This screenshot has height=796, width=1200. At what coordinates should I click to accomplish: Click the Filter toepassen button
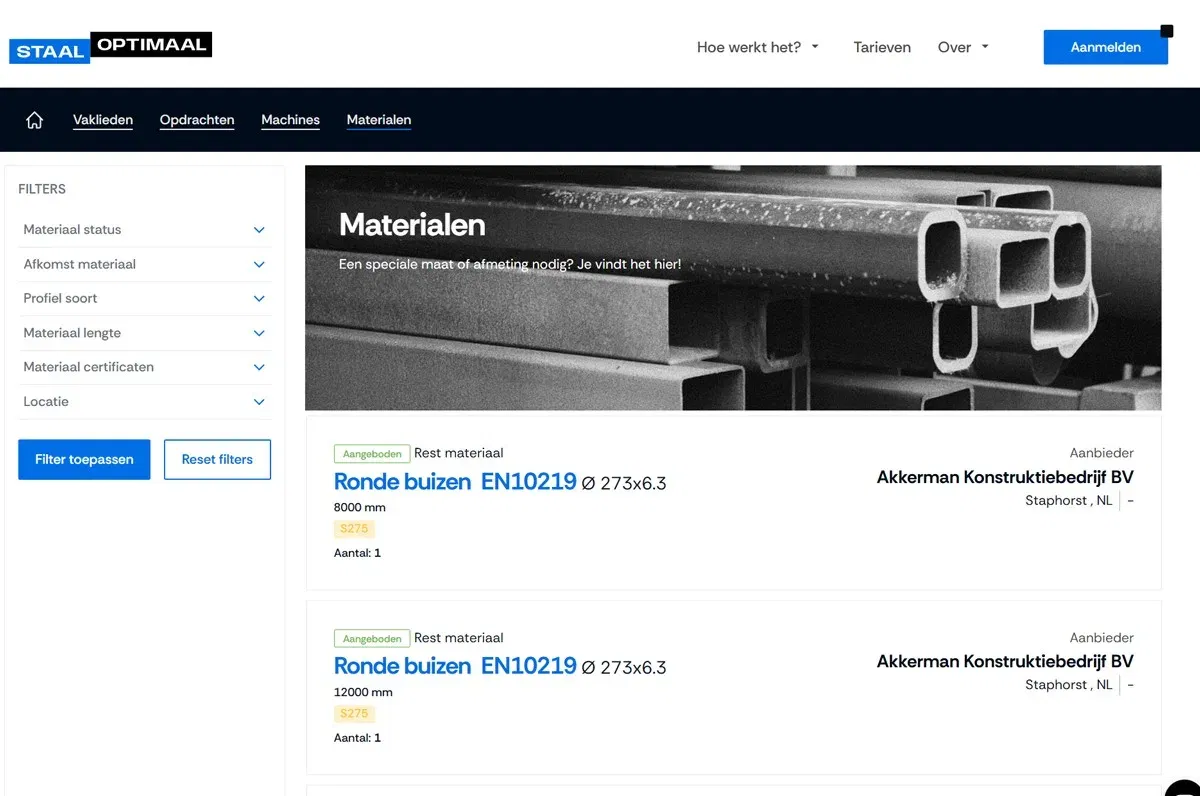tap(84, 459)
